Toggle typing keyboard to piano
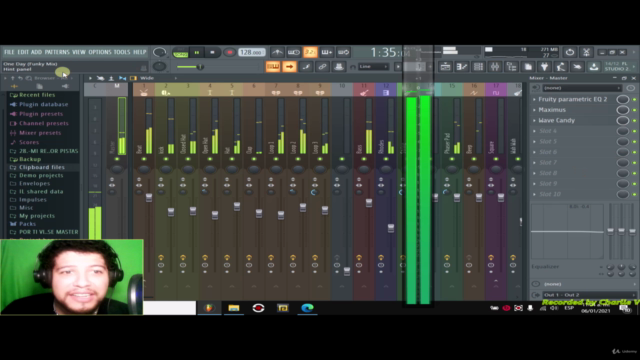This screenshot has height=360, width=640. 273,67
